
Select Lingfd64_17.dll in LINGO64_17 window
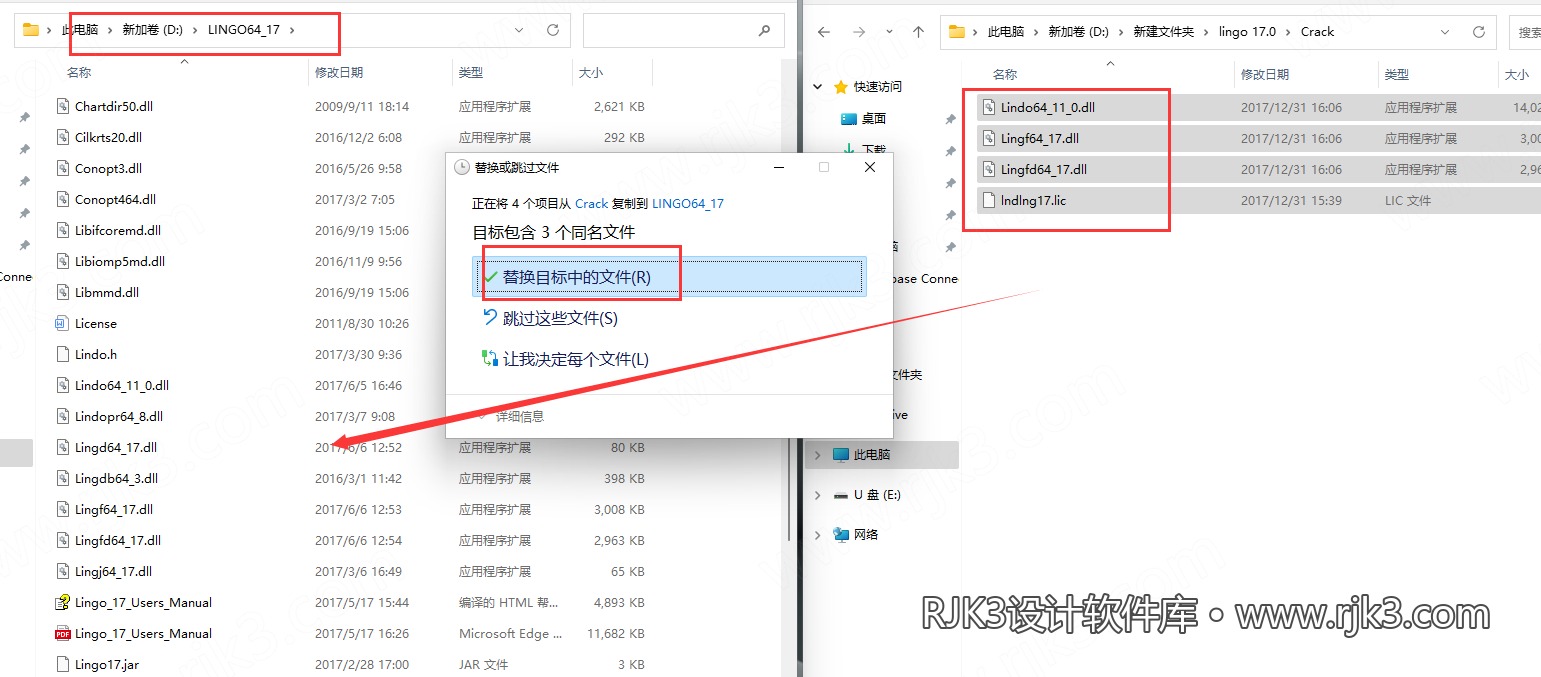click(118, 540)
